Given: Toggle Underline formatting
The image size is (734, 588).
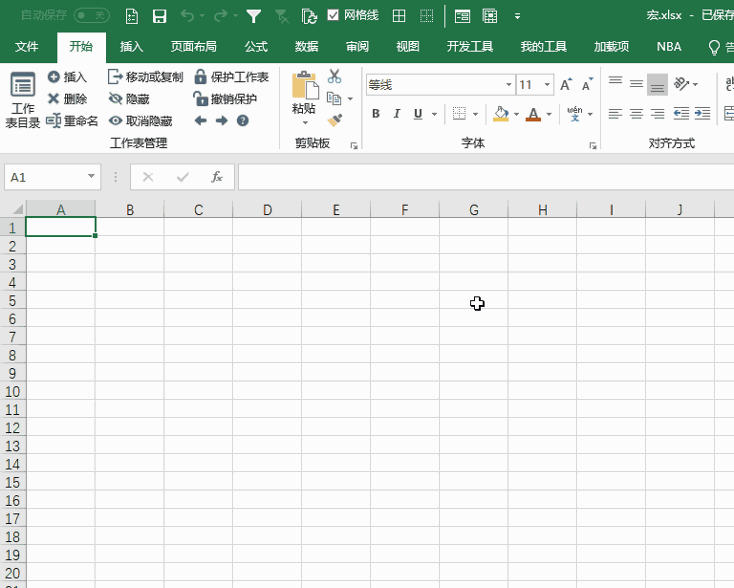Looking at the screenshot, I should point(418,114).
